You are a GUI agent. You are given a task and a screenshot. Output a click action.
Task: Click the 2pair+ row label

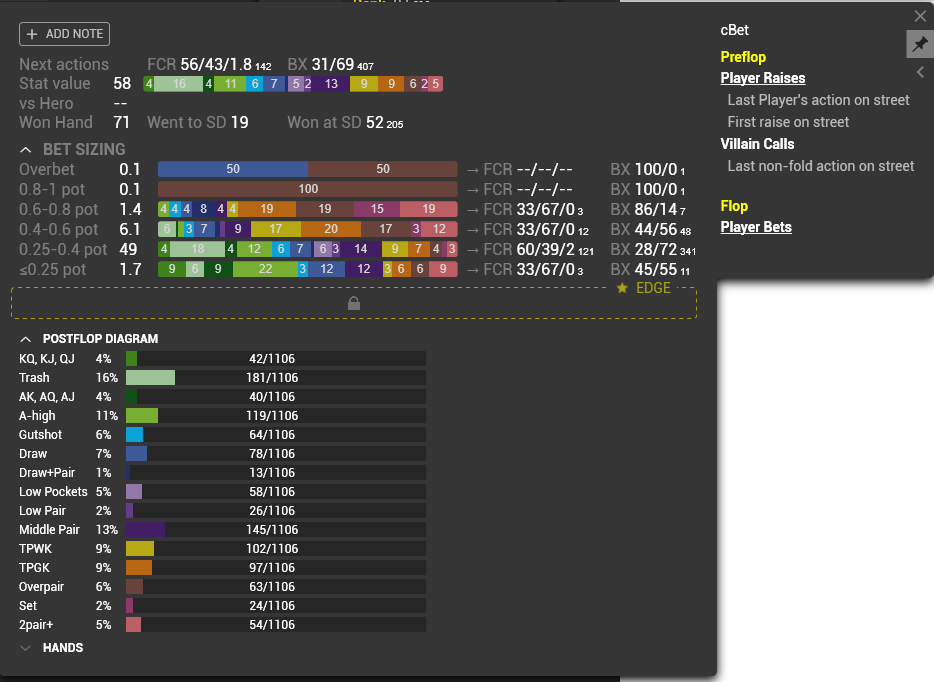36,625
